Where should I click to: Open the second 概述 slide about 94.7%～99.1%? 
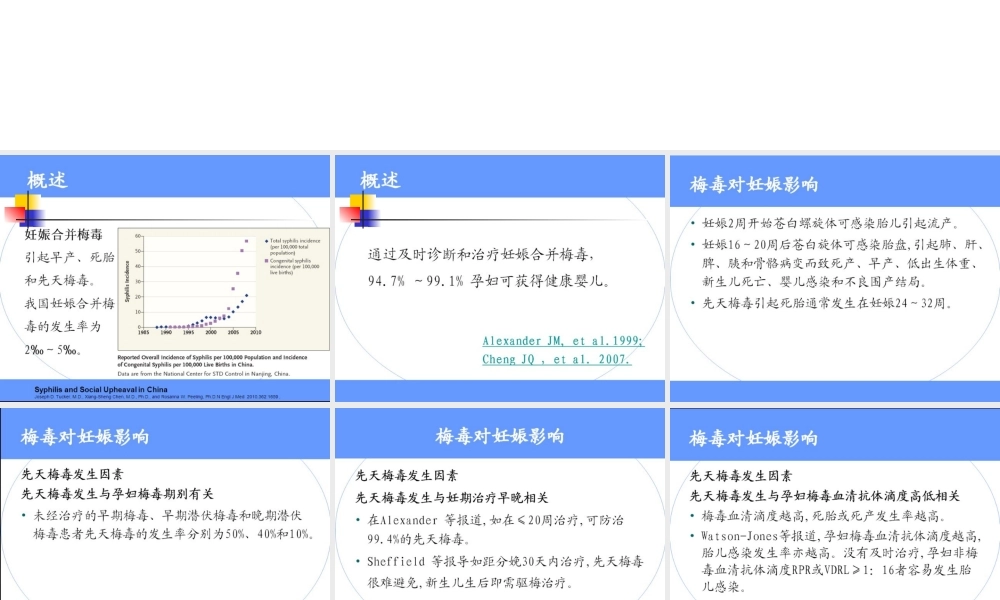tap(499, 278)
